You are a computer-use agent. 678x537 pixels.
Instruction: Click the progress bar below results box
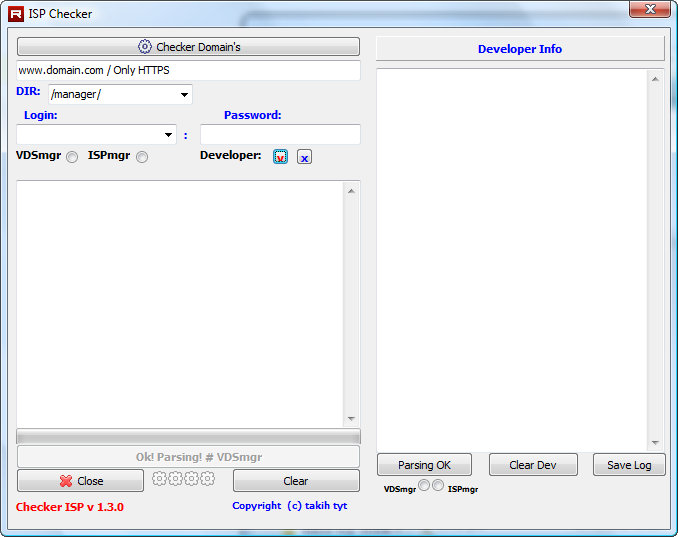pos(188,436)
